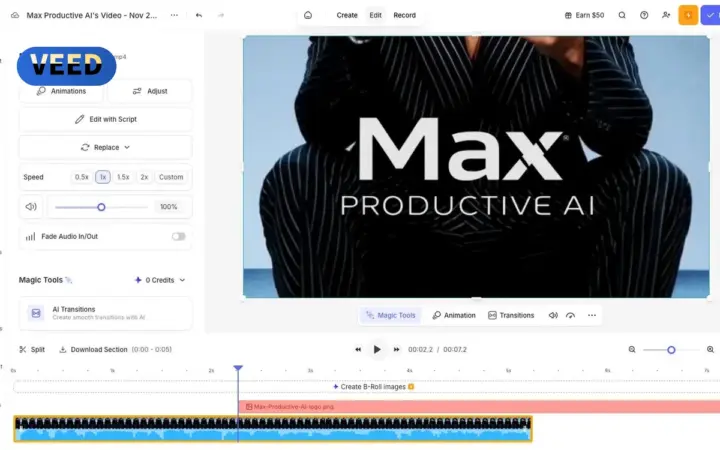Switch to the Create tab
The height and width of the screenshot is (450, 720).
click(347, 15)
